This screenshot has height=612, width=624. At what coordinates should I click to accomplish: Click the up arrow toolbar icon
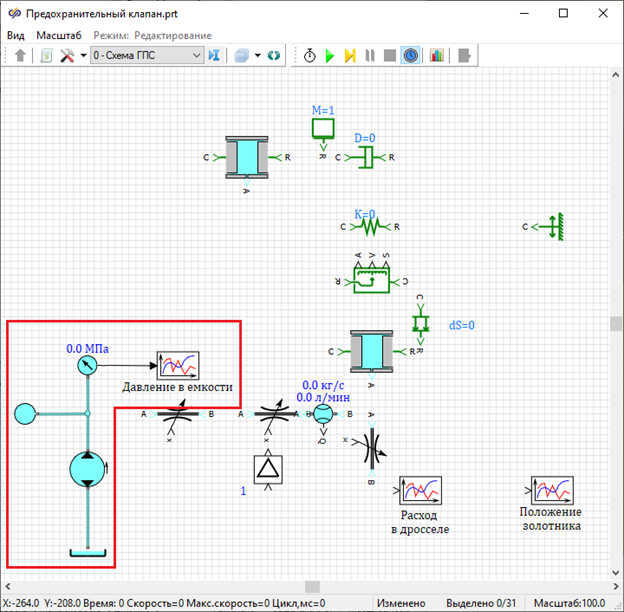(21, 56)
